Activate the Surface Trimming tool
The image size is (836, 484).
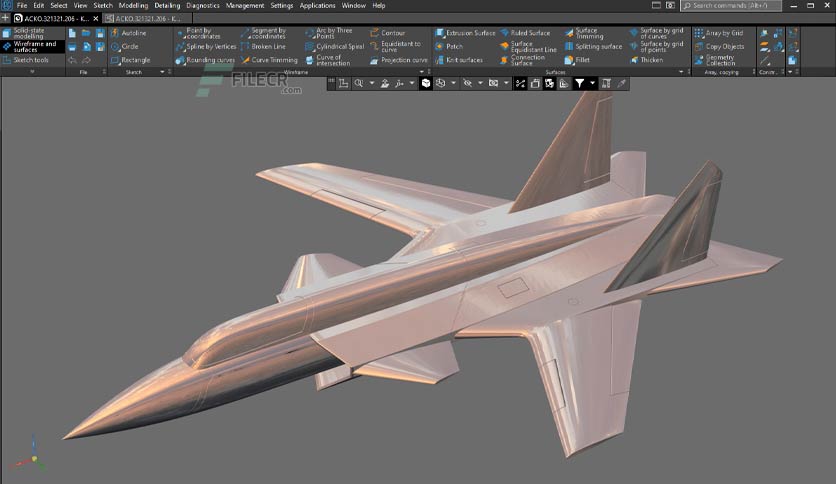coord(584,33)
